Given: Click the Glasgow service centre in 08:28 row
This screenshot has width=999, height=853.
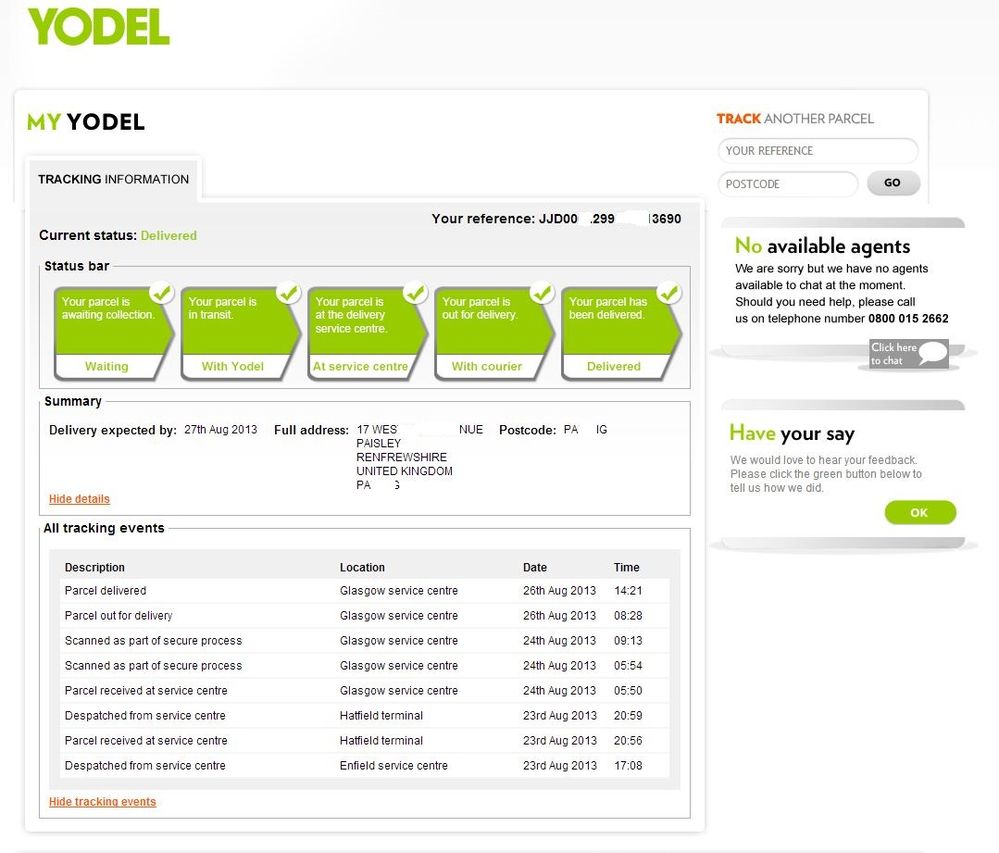Looking at the screenshot, I should coord(399,615).
